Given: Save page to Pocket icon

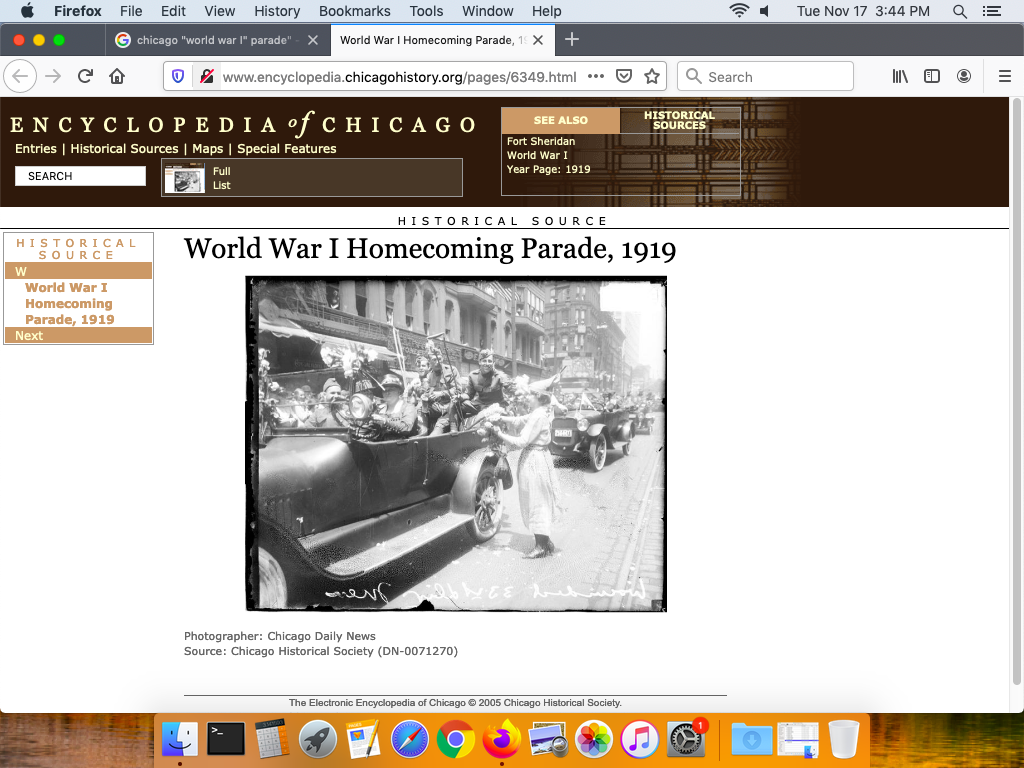Looking at the screenshot, I should (624, 77).
